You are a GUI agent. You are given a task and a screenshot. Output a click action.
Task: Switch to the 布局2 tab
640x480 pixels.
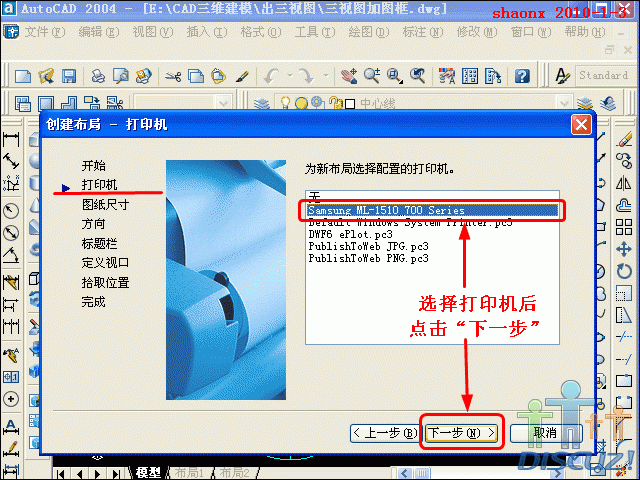pos(234,473)
